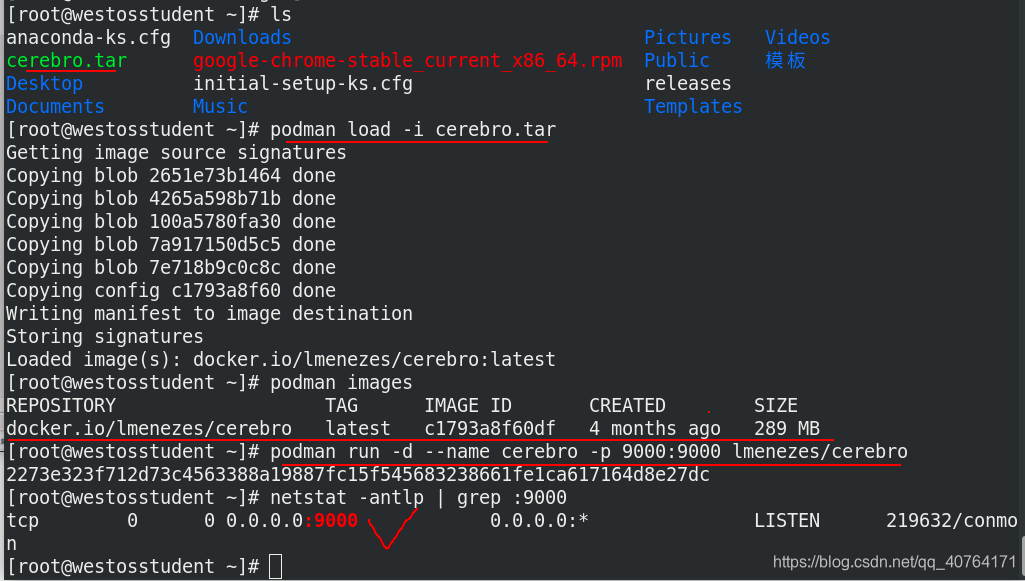Click the tcp protocol entry

(x=22, y=521)
